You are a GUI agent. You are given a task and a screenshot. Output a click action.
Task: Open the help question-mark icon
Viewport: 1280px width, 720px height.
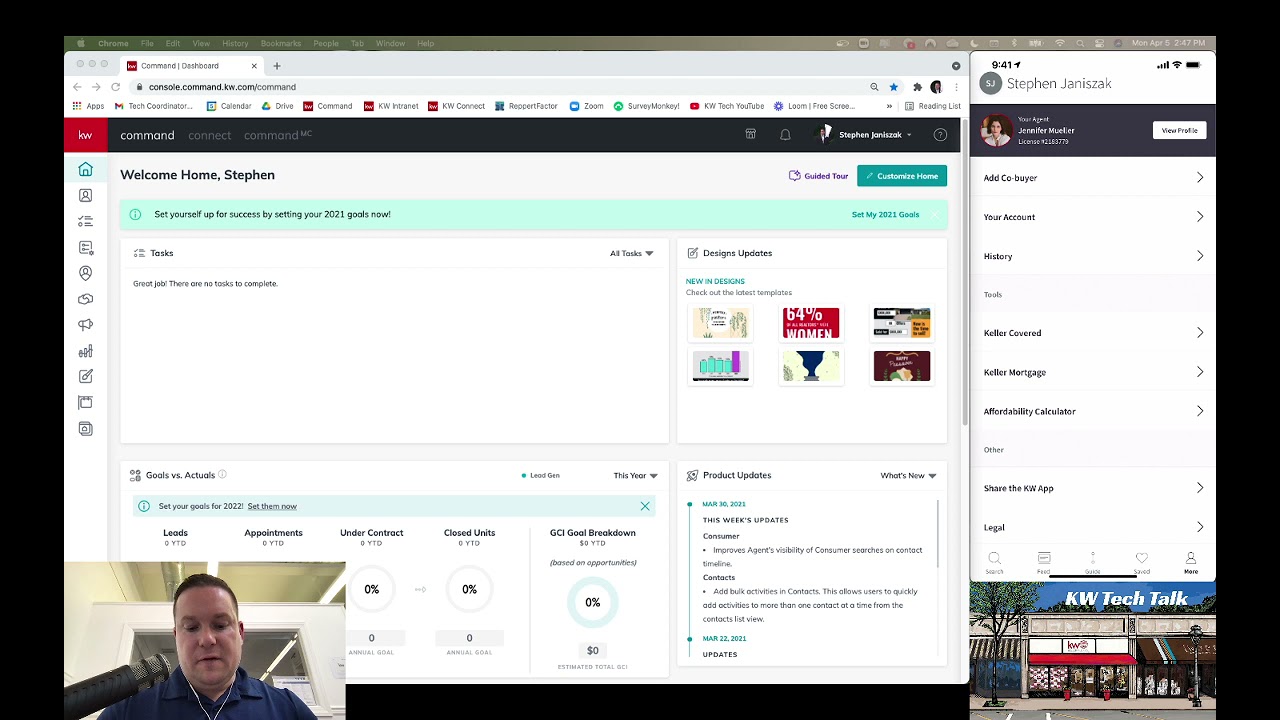tap(939, 134)
